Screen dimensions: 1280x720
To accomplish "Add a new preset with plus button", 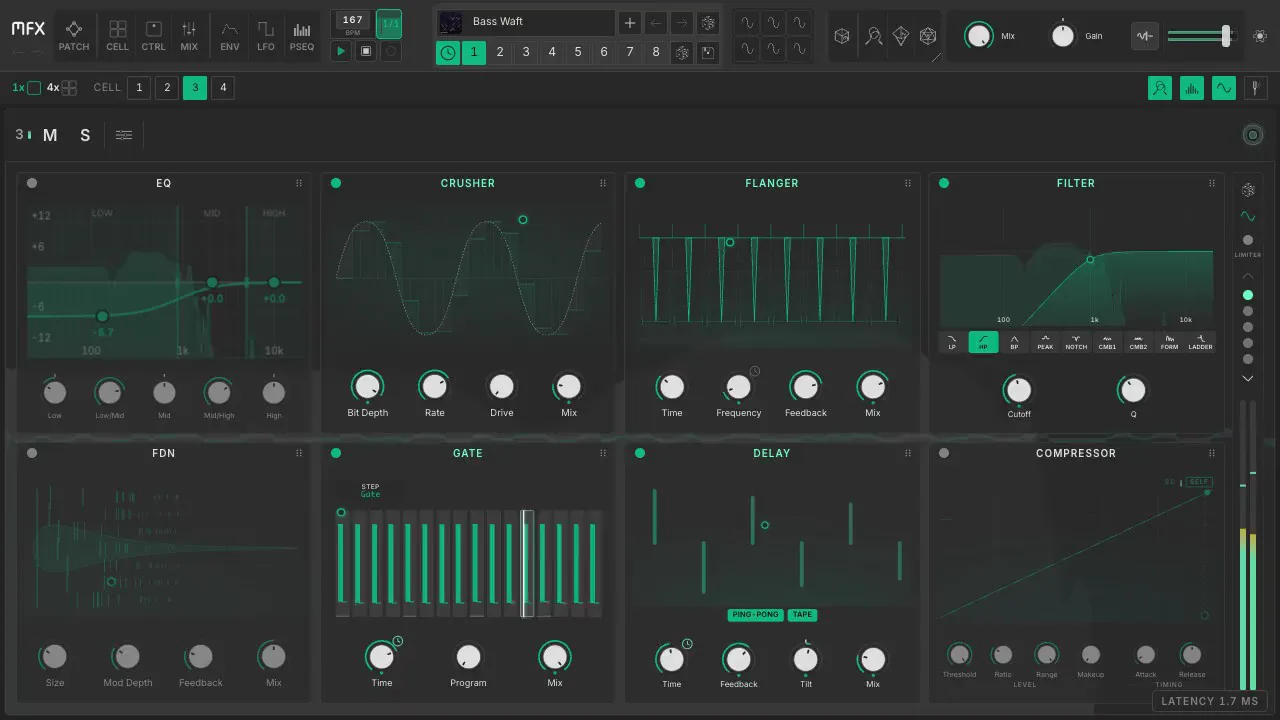I will click(629, 22).
